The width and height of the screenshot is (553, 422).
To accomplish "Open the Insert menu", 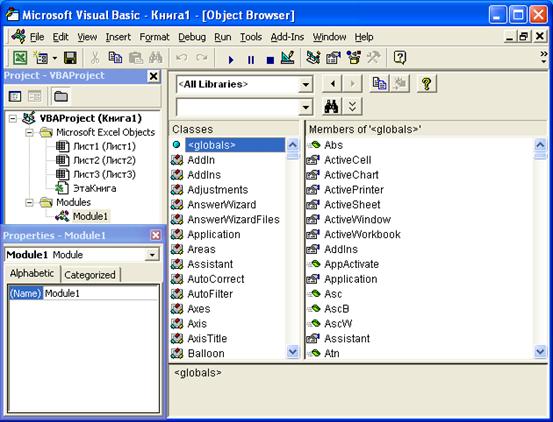I will tap(118, 37).
